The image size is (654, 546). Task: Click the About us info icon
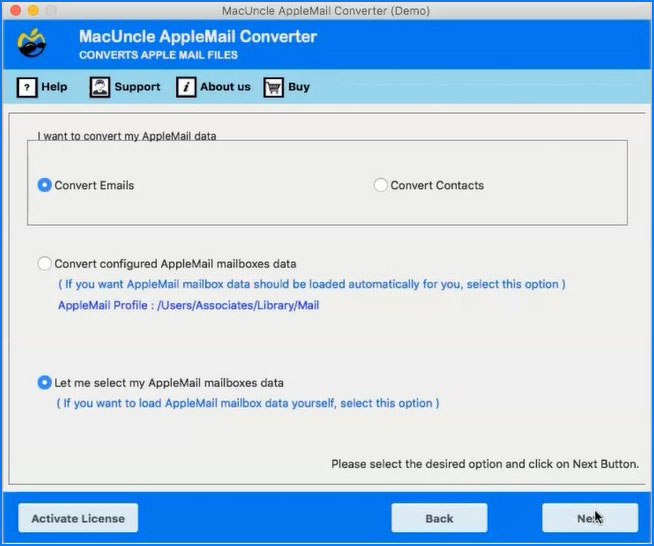coord(186,87)
